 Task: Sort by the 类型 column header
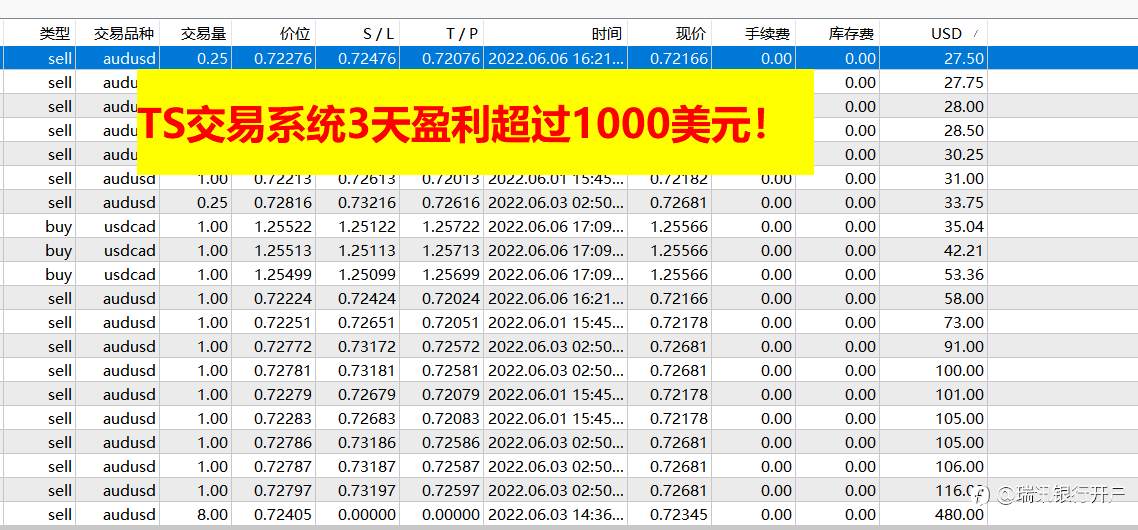(x=55, y=33)
